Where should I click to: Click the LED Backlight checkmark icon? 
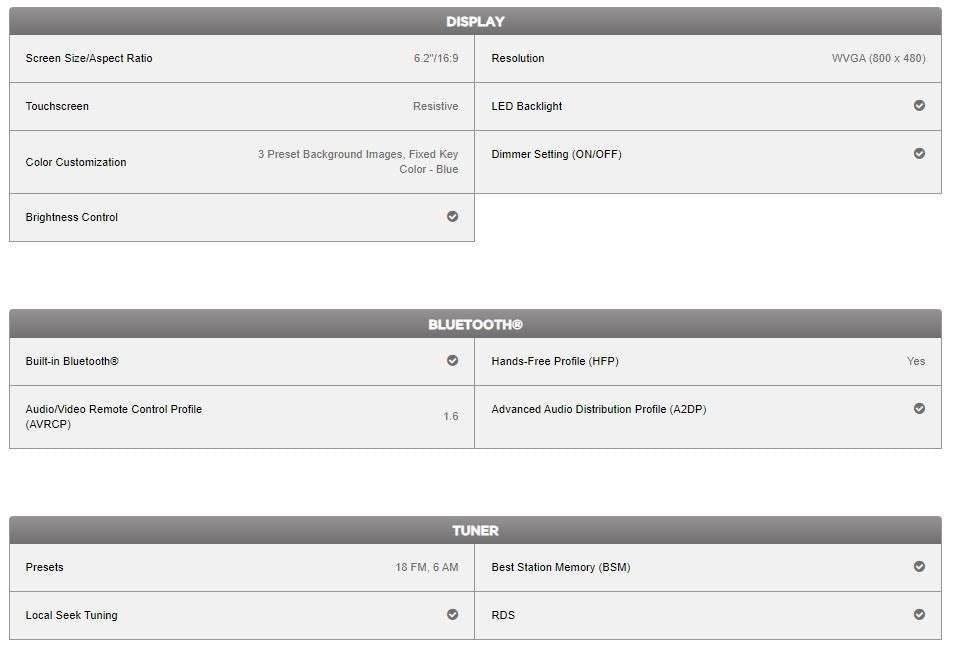pyautogui.click(x=919, y=106)
